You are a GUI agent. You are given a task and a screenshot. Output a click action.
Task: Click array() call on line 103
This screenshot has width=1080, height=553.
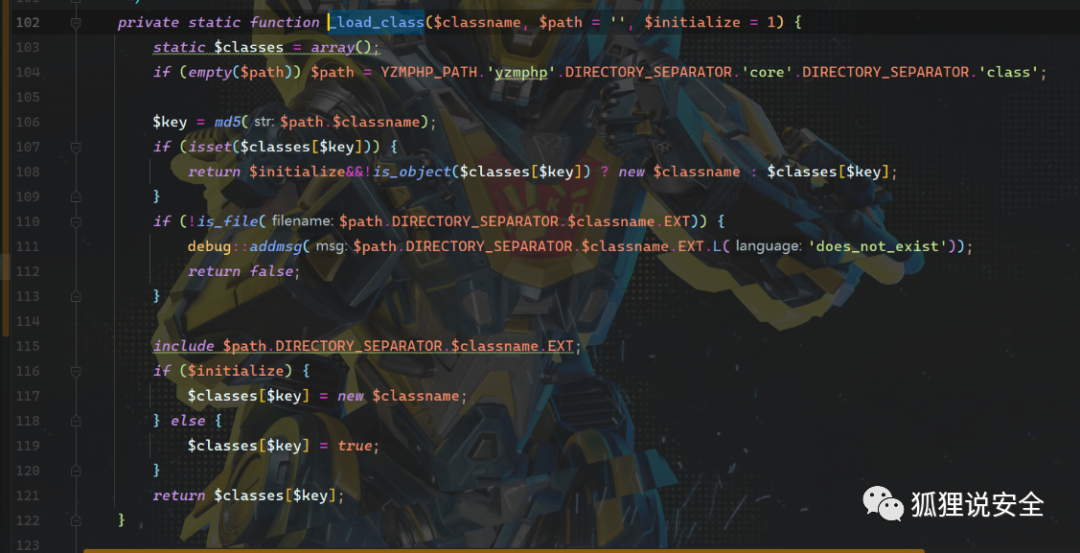342,48
